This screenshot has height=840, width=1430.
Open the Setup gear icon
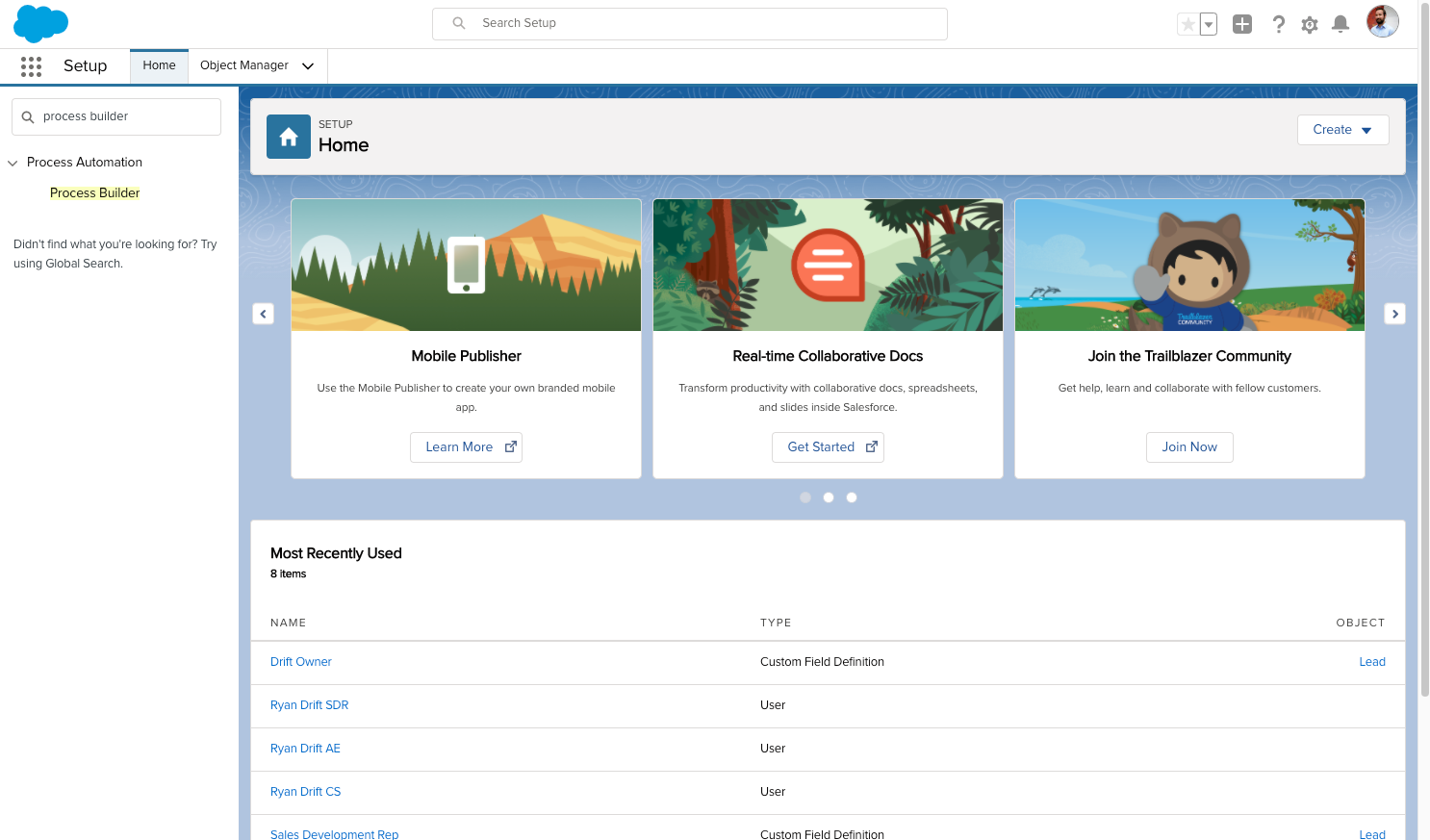pyautogui.click(x=1309, y=25)
